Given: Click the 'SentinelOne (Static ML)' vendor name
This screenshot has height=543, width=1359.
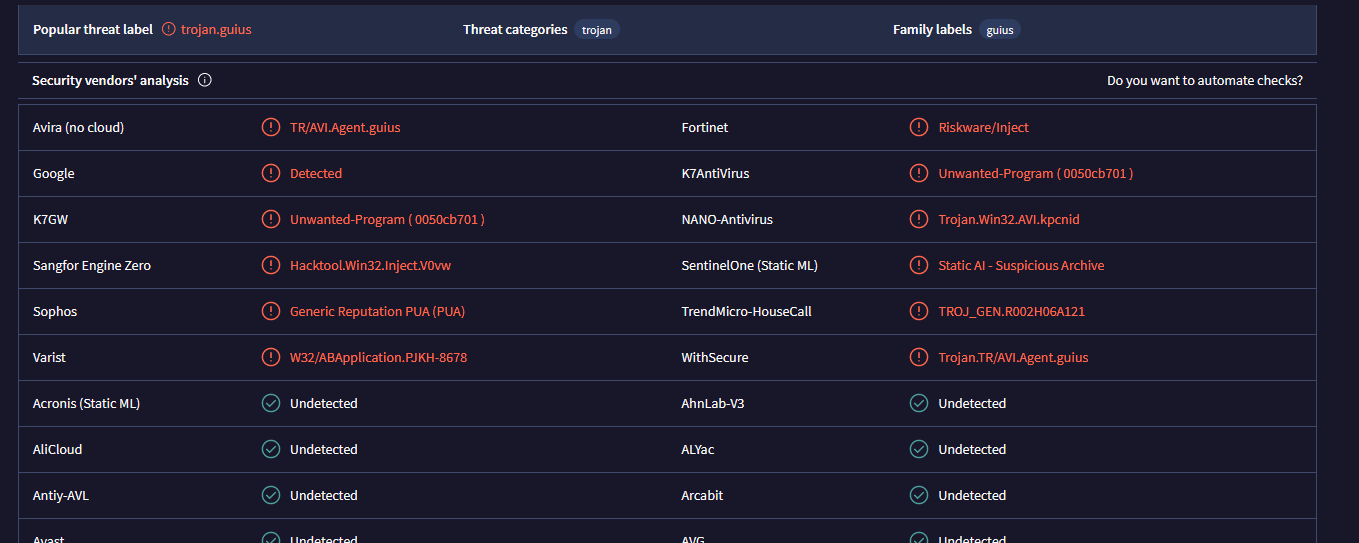Looking at the screenshot, I should pyautogui.click(x=749, y=265).
